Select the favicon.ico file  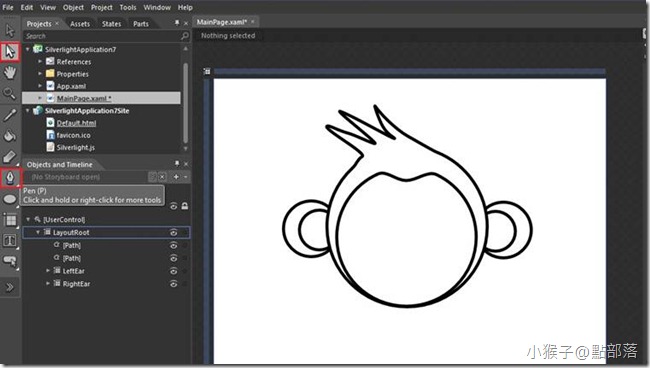click(x=73, y=135)
